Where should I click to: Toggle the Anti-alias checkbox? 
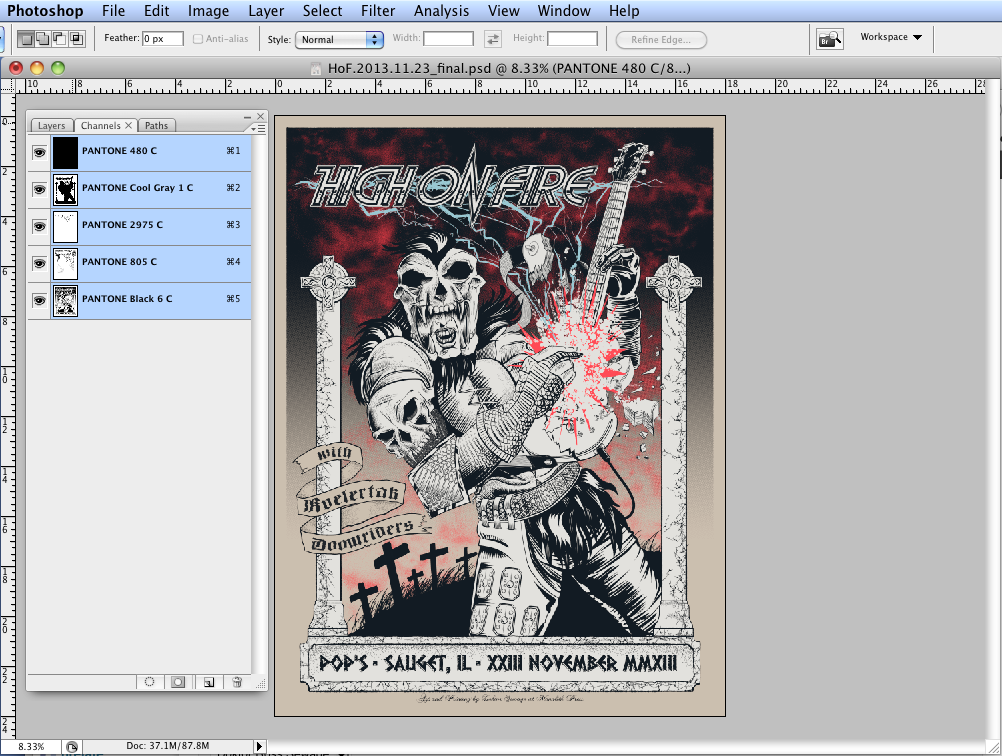(198, 39)
